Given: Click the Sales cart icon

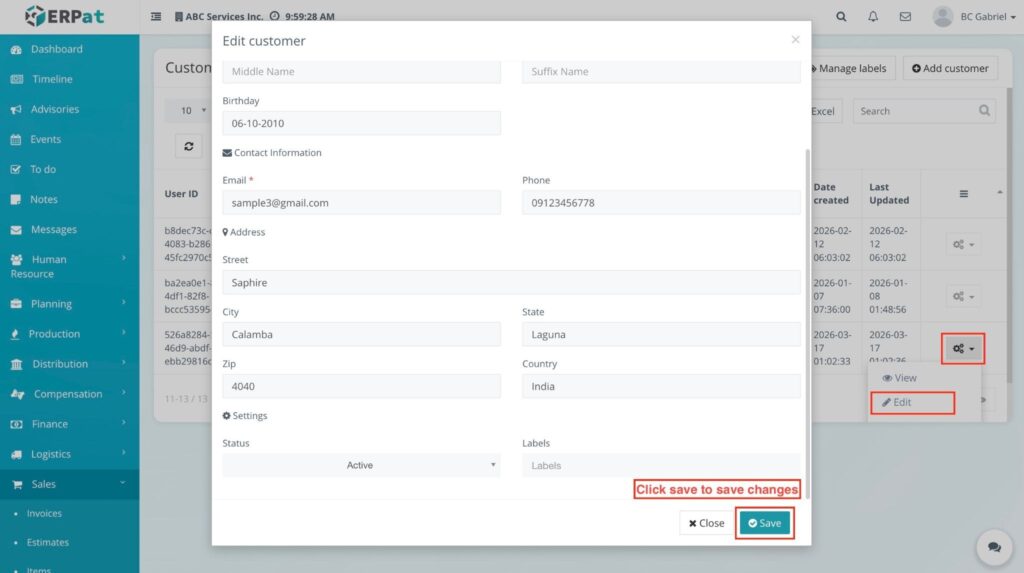Looking at the screenshot, I should tap(16, 484).
